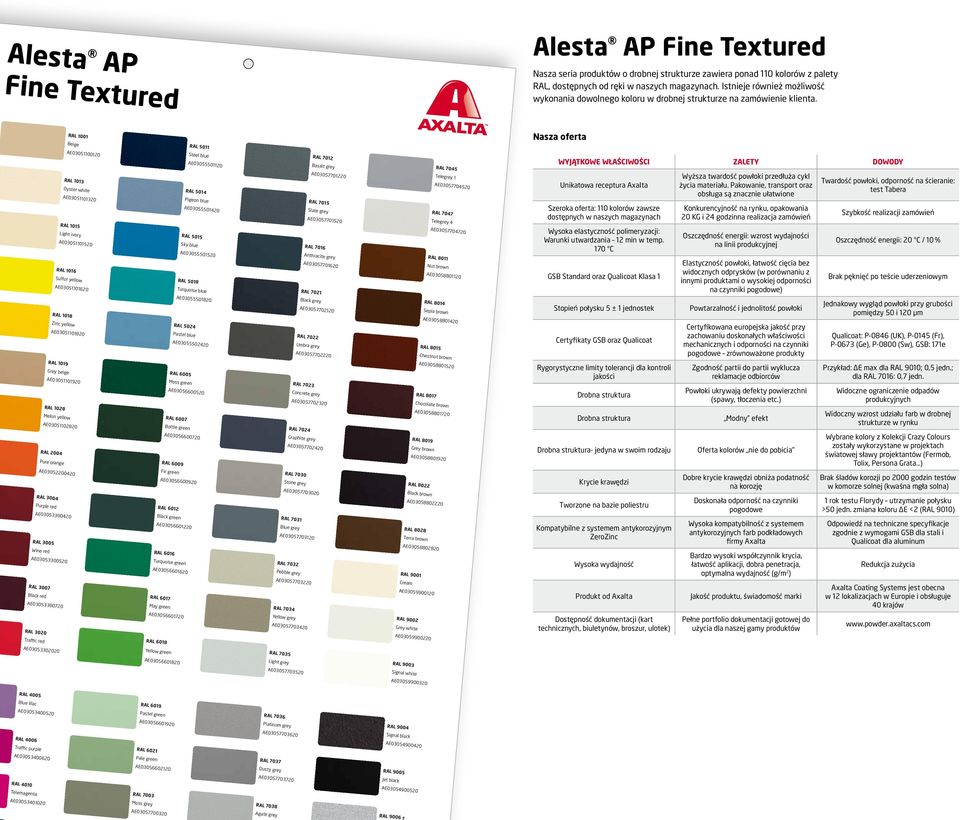960x820 pixels.
Task: Select the RAL 6005 Moss green swatch
Action: pyautogui.click(x=134, y=378)
